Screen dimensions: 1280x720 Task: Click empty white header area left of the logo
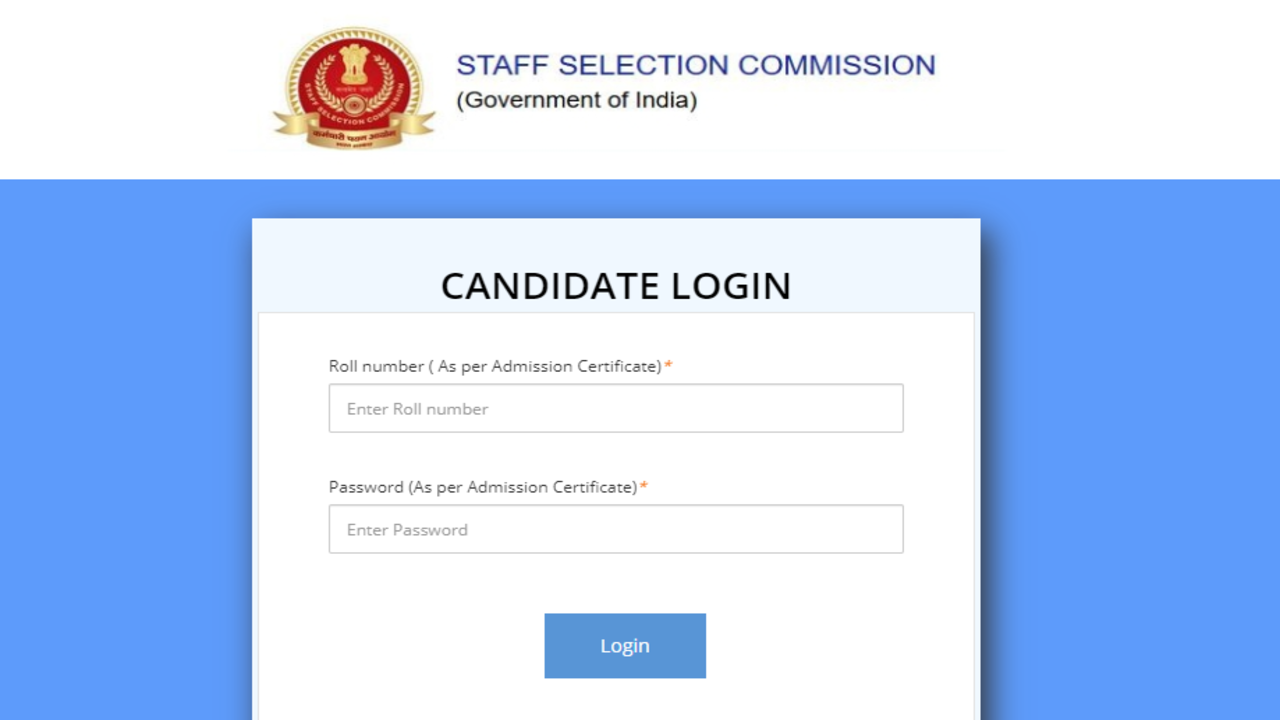point(130,90)
